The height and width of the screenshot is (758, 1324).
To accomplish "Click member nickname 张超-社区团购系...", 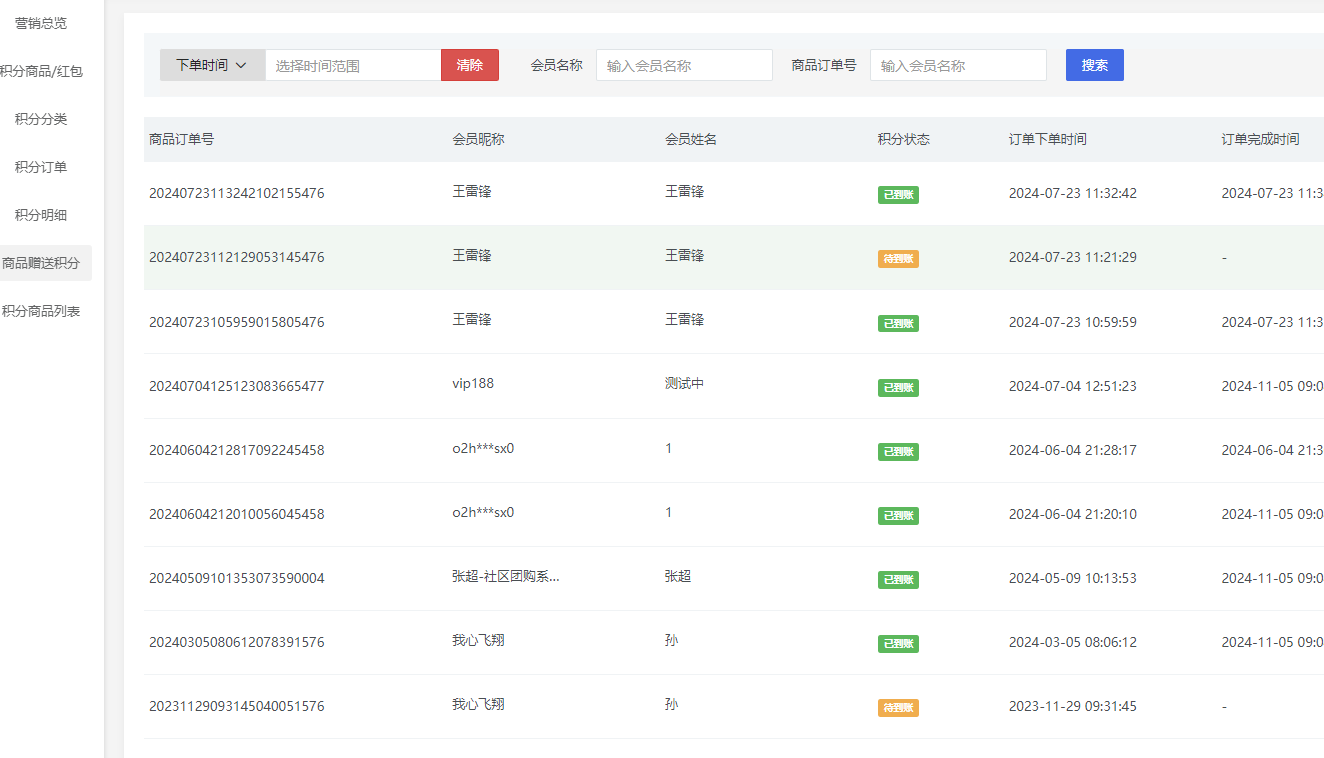I will [x=505, y=577].
